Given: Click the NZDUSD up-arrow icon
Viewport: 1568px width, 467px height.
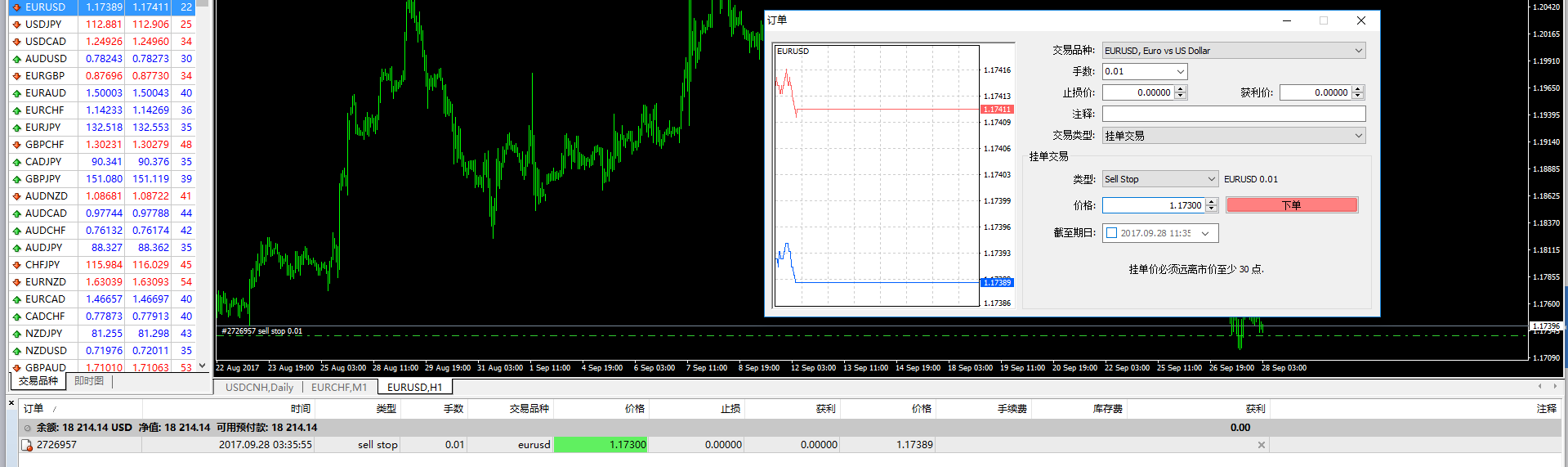Looking at the screenshot, I should pyautogui.click(x=16, y=351).
